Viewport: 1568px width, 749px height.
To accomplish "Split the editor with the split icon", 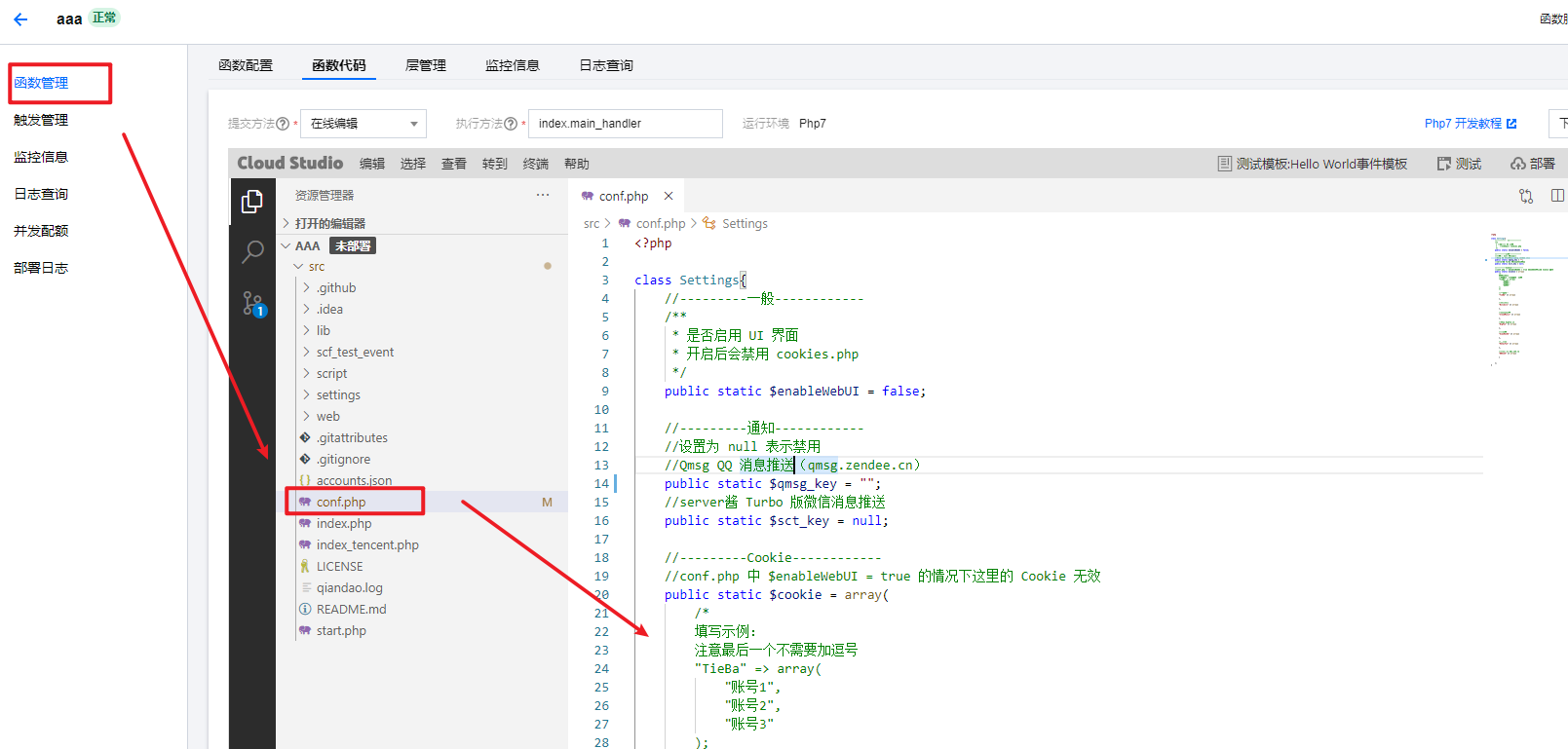I will coord(1558,196).
